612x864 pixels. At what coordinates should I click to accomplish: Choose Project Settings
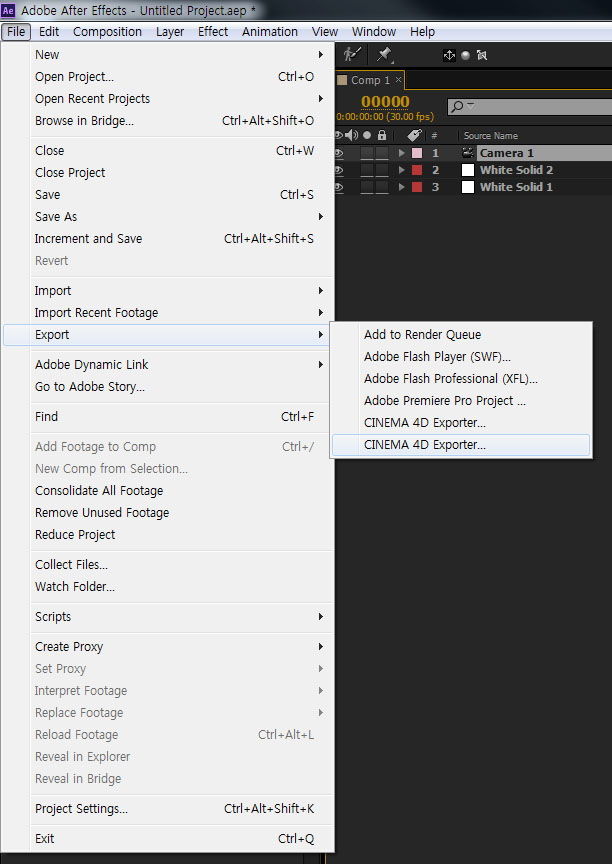tap(168, 808)
